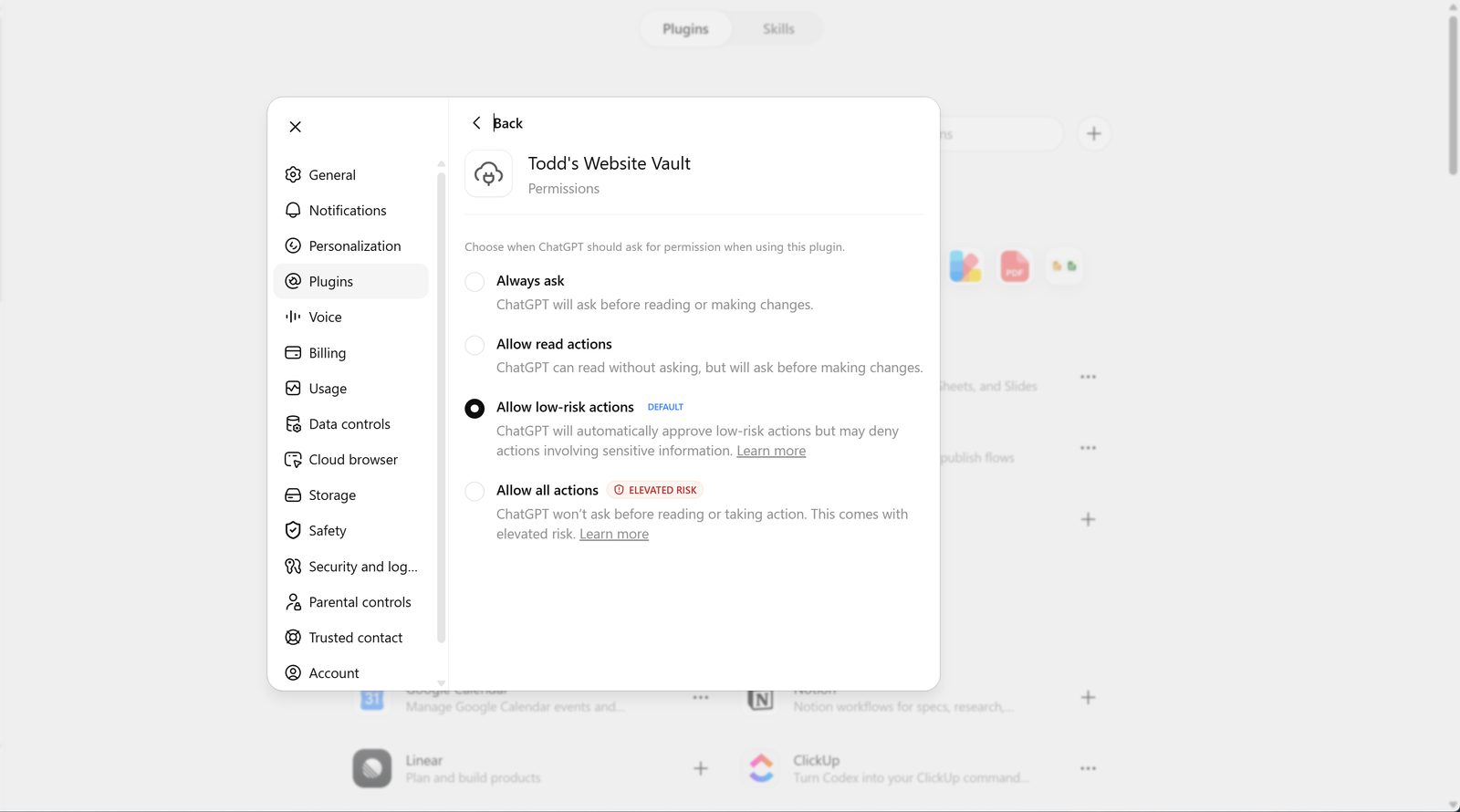Viewport: 1460px width, 812px height.
Task: Switch to the Plugins tab at top
Action: [x=685, y=29]
